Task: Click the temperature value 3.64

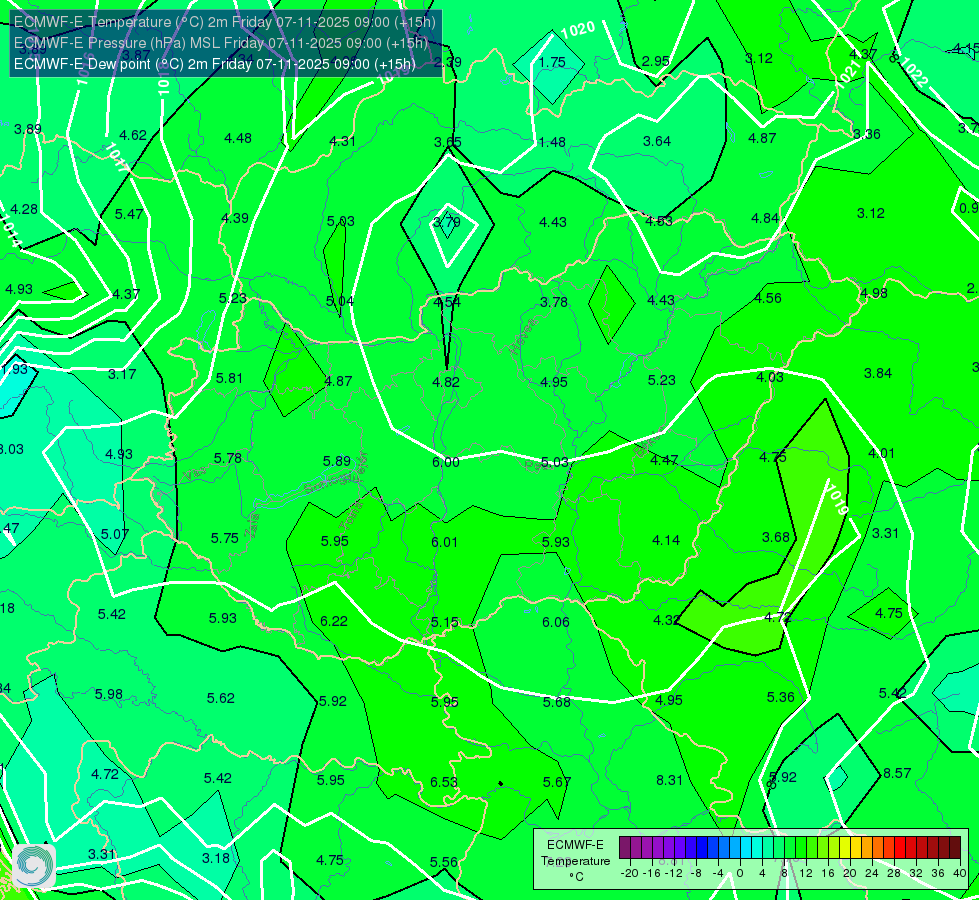Action: tap(657, 141)
